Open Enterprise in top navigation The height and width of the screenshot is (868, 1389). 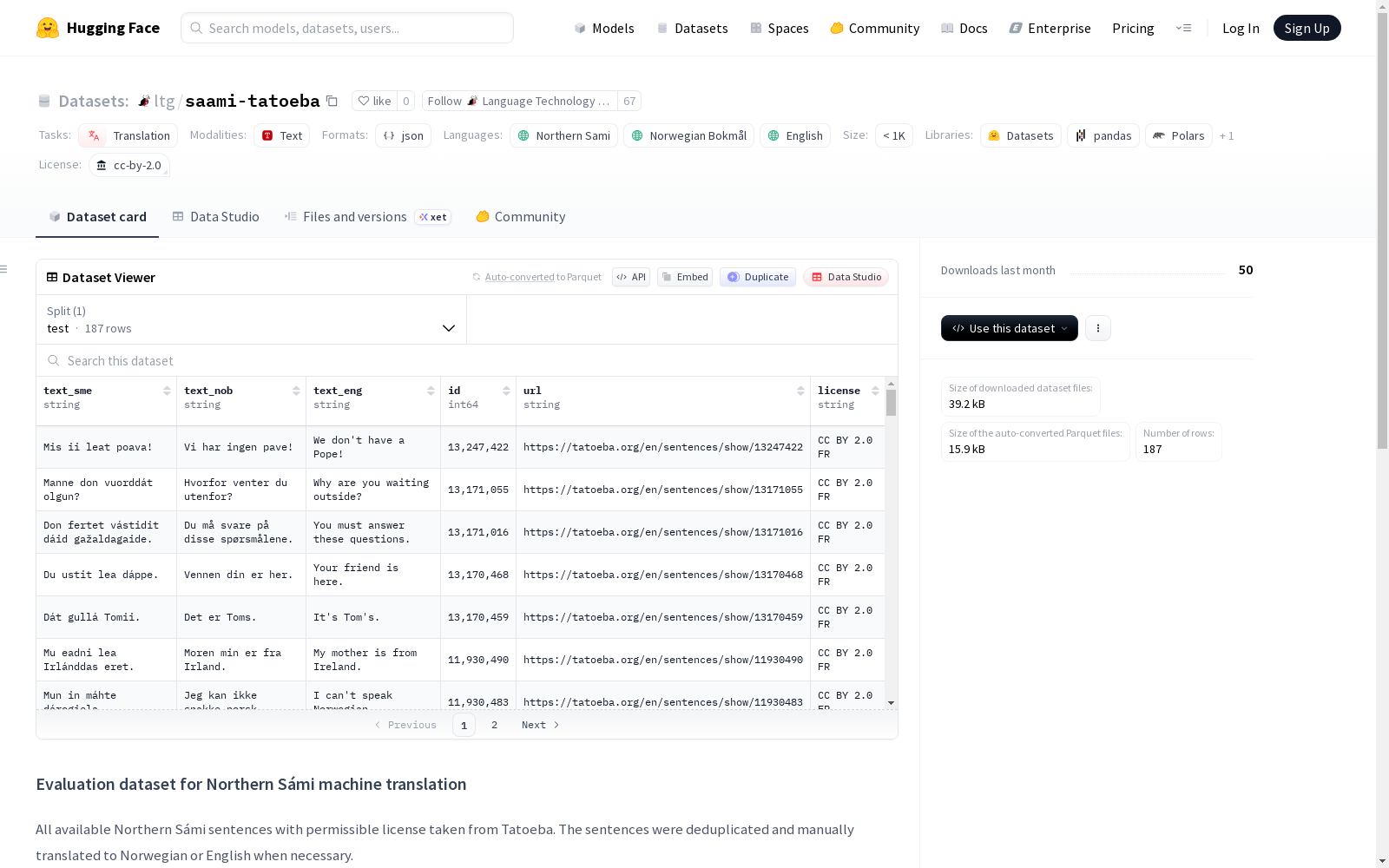click(1050, 28)
